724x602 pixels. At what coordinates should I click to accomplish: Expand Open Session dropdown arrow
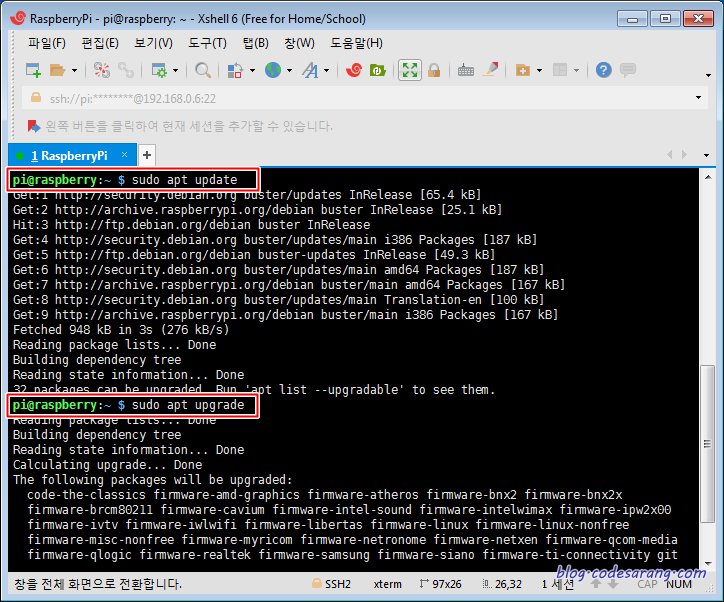(x=74, y=71)
